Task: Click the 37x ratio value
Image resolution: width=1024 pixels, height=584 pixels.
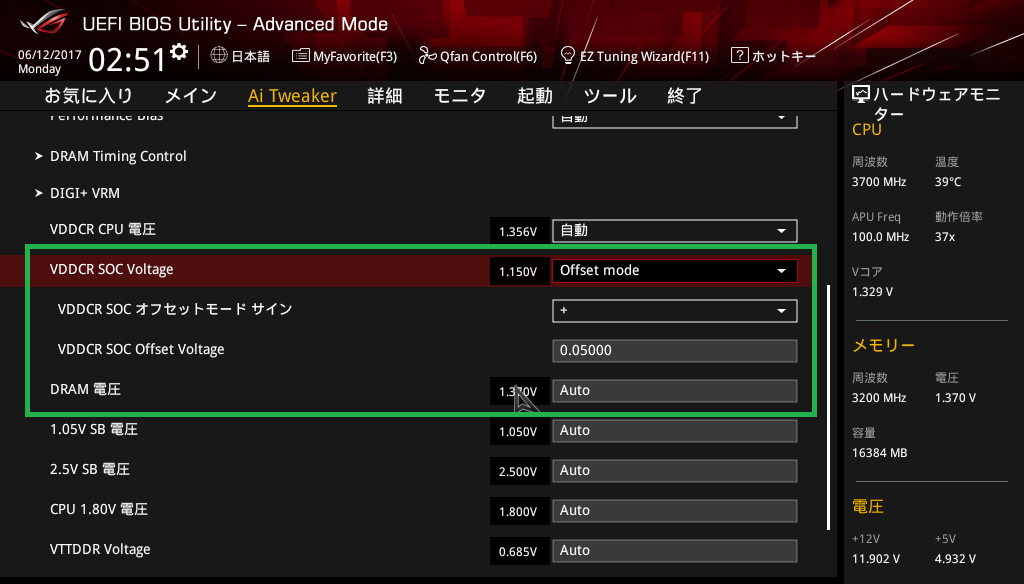Action: pyautogui.click(x=944, y=237)
